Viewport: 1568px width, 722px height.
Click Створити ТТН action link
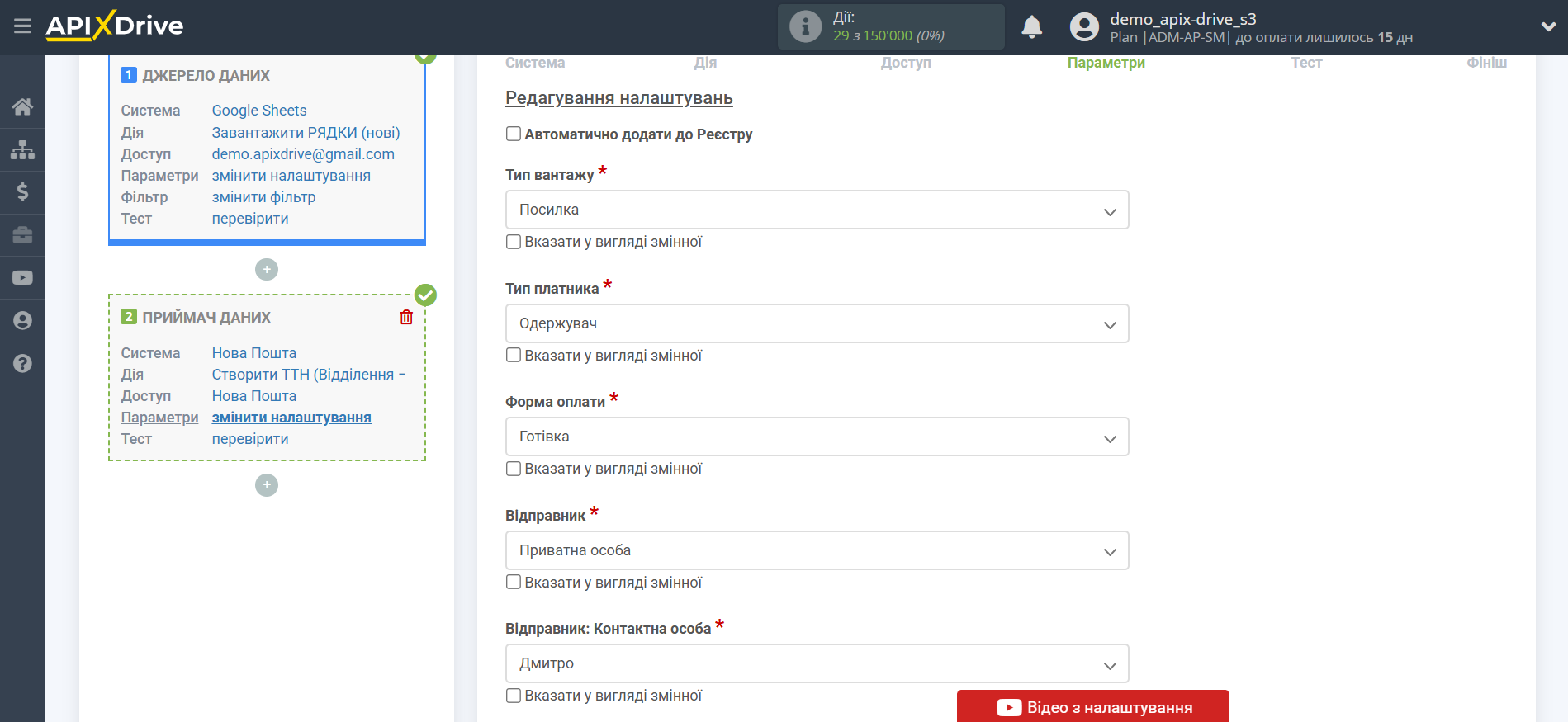tap(308, 375)
